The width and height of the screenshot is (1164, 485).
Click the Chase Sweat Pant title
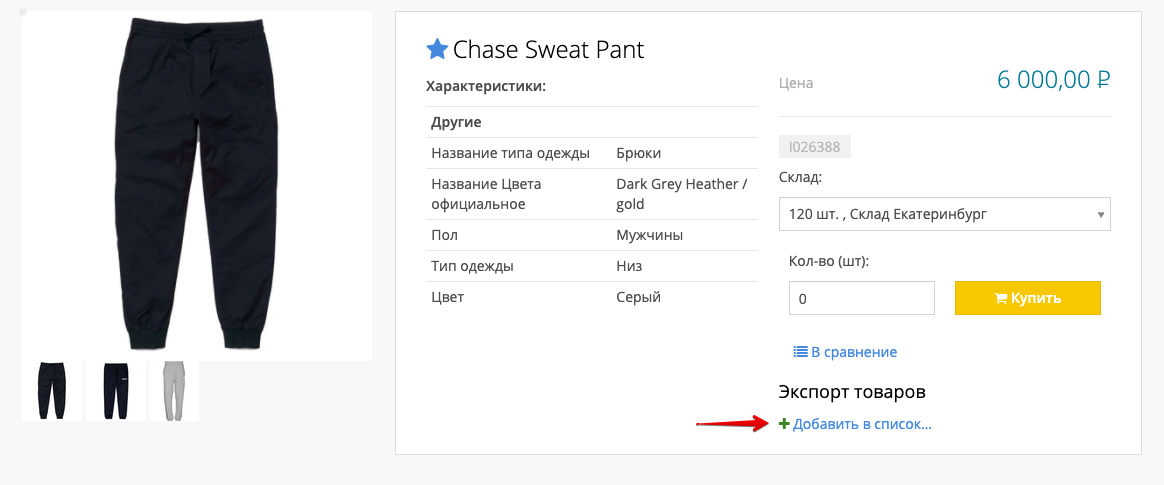[548, 49]
